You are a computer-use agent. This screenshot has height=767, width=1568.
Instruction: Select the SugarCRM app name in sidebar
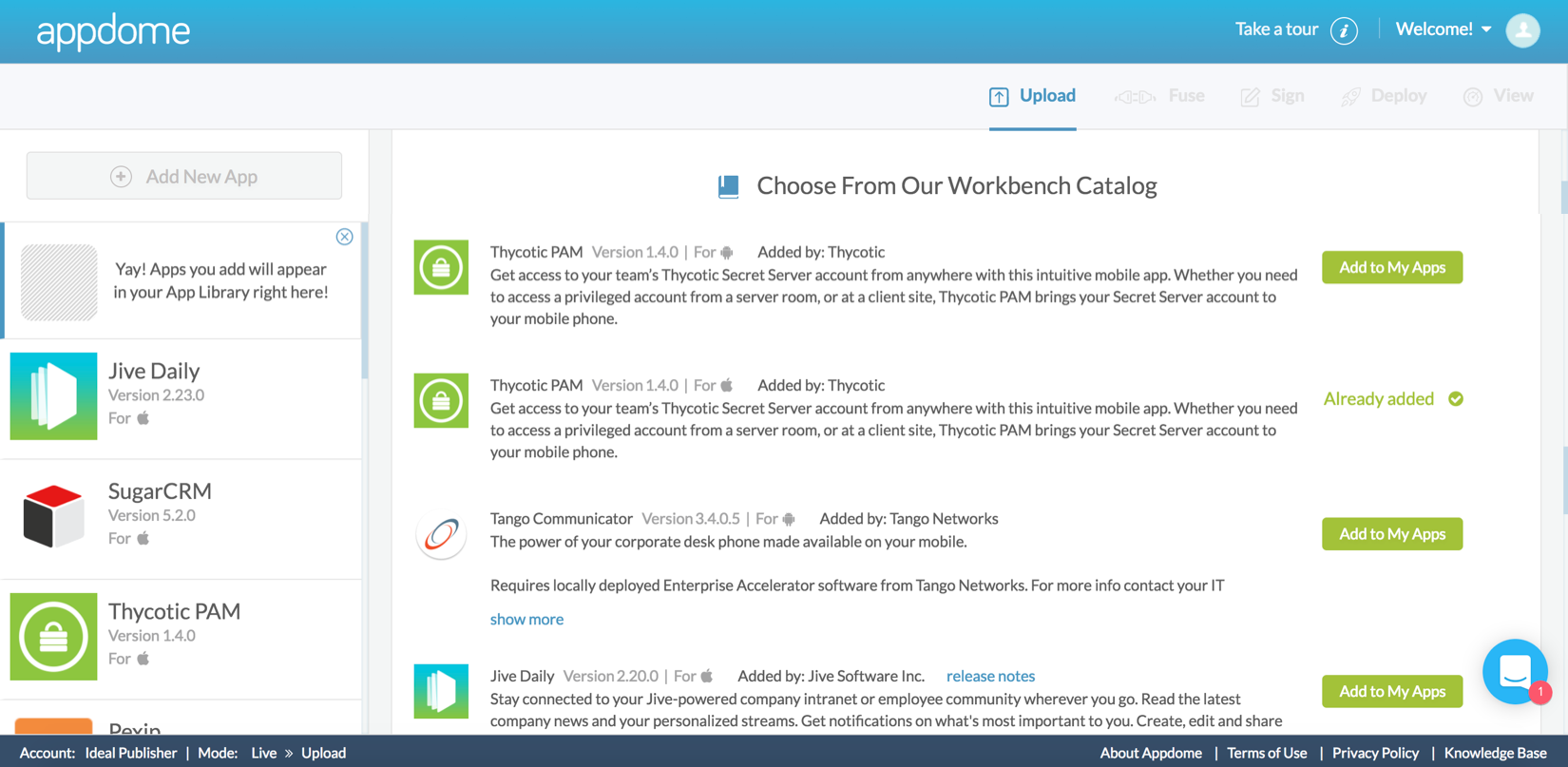click(x=160, y=491)
